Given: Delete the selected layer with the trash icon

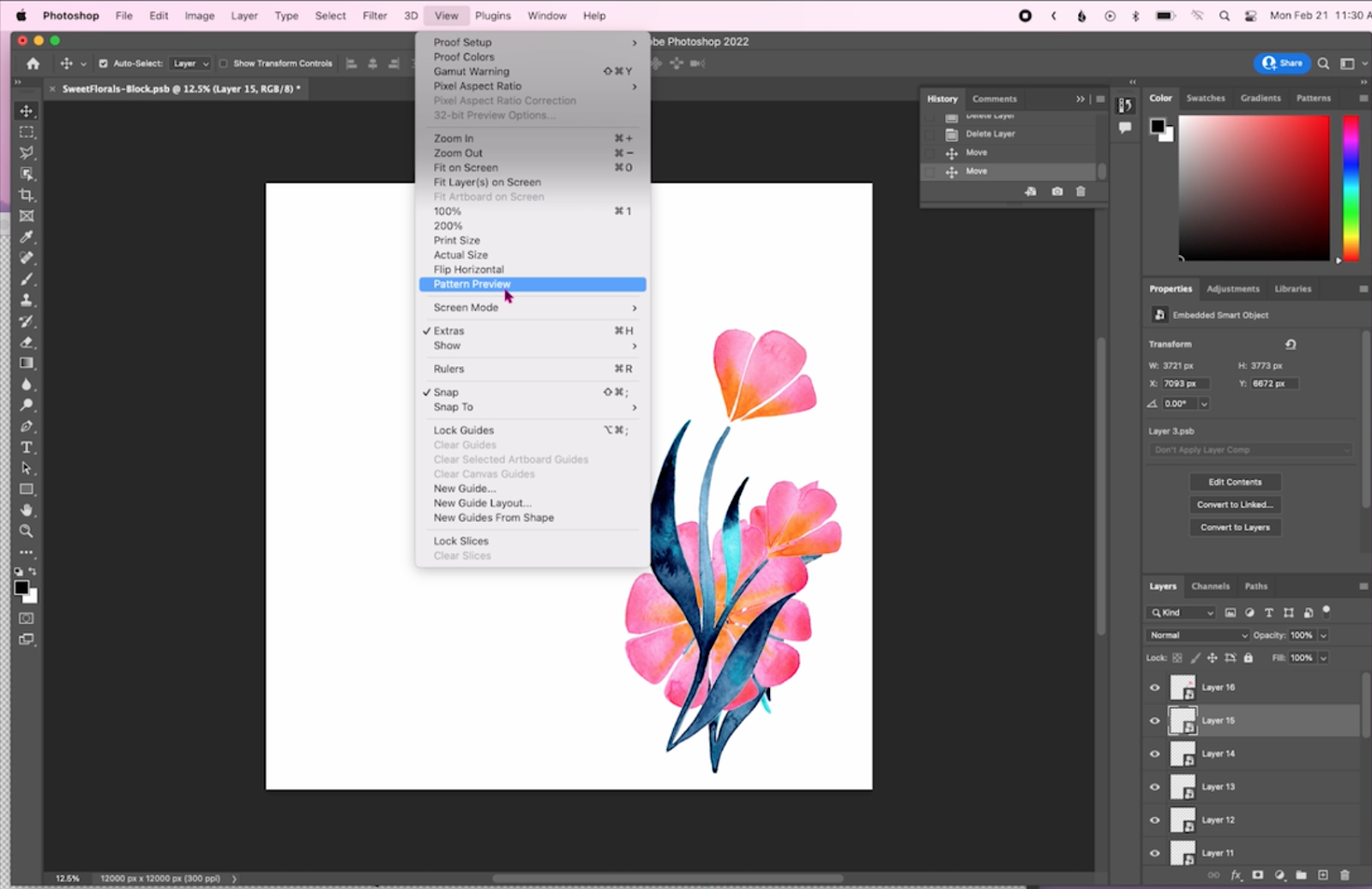Looking at the screenshot, I should (1346, 875).
